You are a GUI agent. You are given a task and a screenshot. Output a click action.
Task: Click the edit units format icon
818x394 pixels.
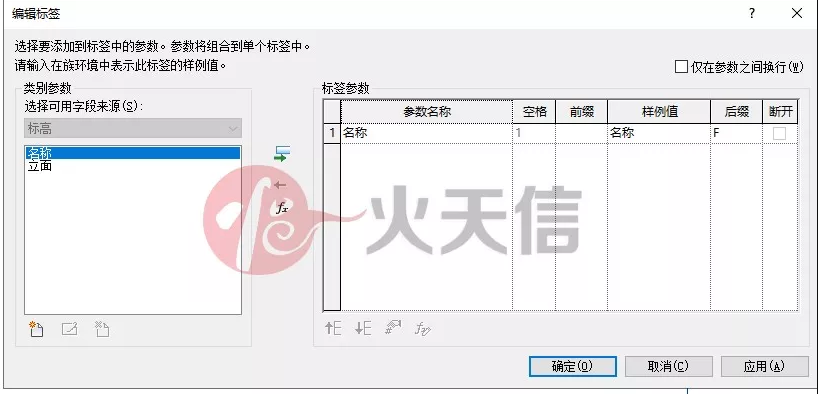tap(393, 328)
